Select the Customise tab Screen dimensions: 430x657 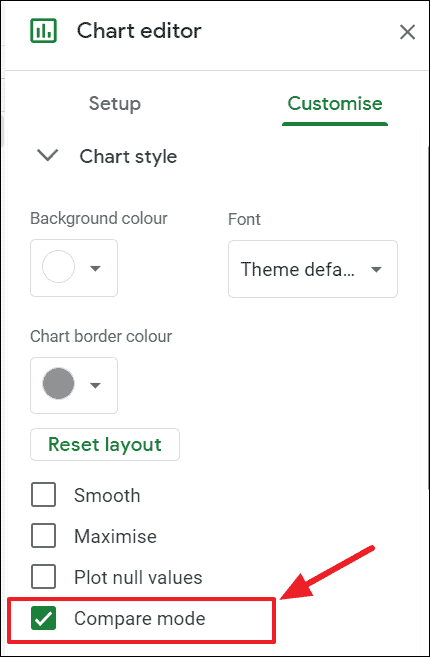(x=335, y=103)
